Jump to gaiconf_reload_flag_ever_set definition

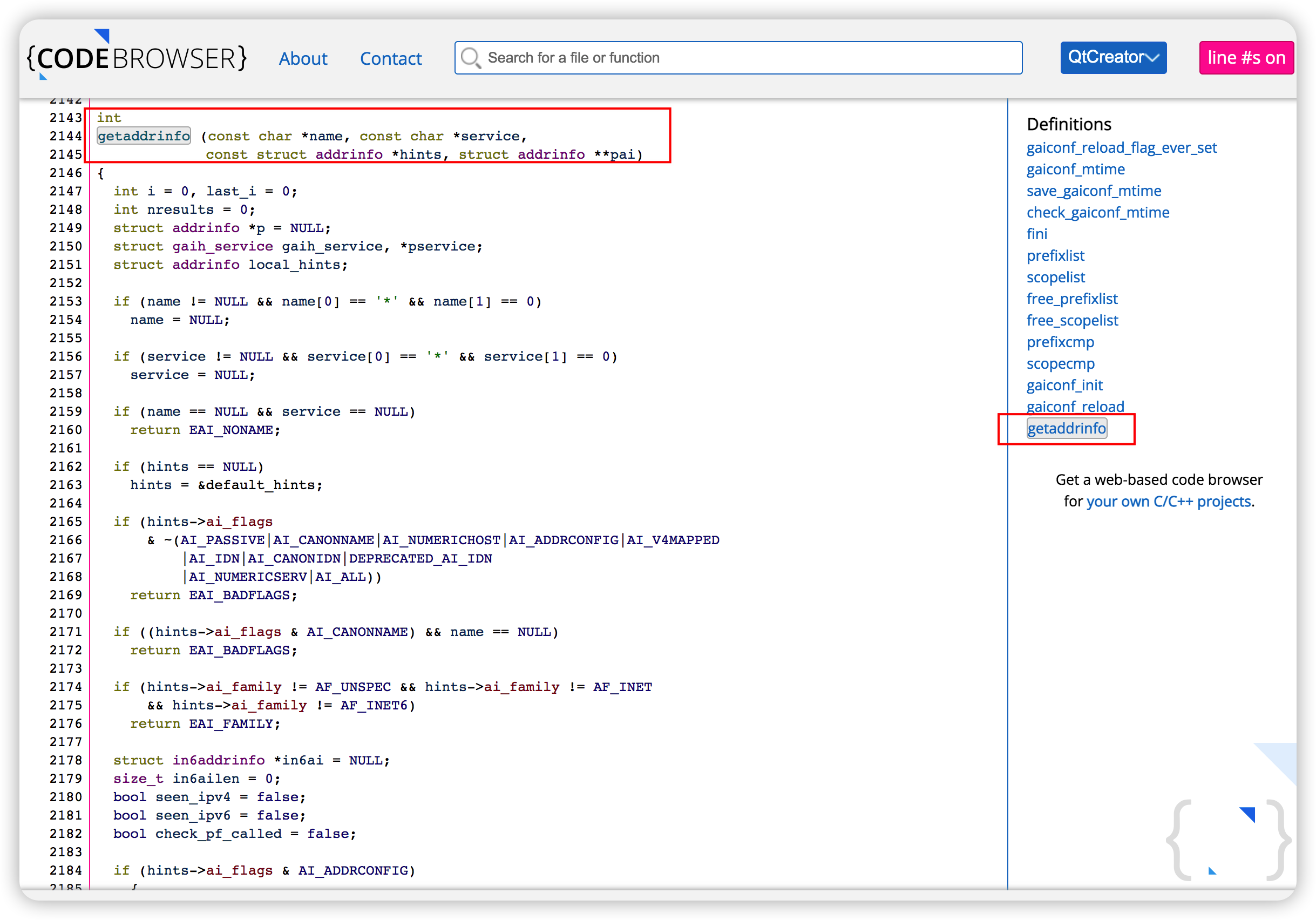1121,148
